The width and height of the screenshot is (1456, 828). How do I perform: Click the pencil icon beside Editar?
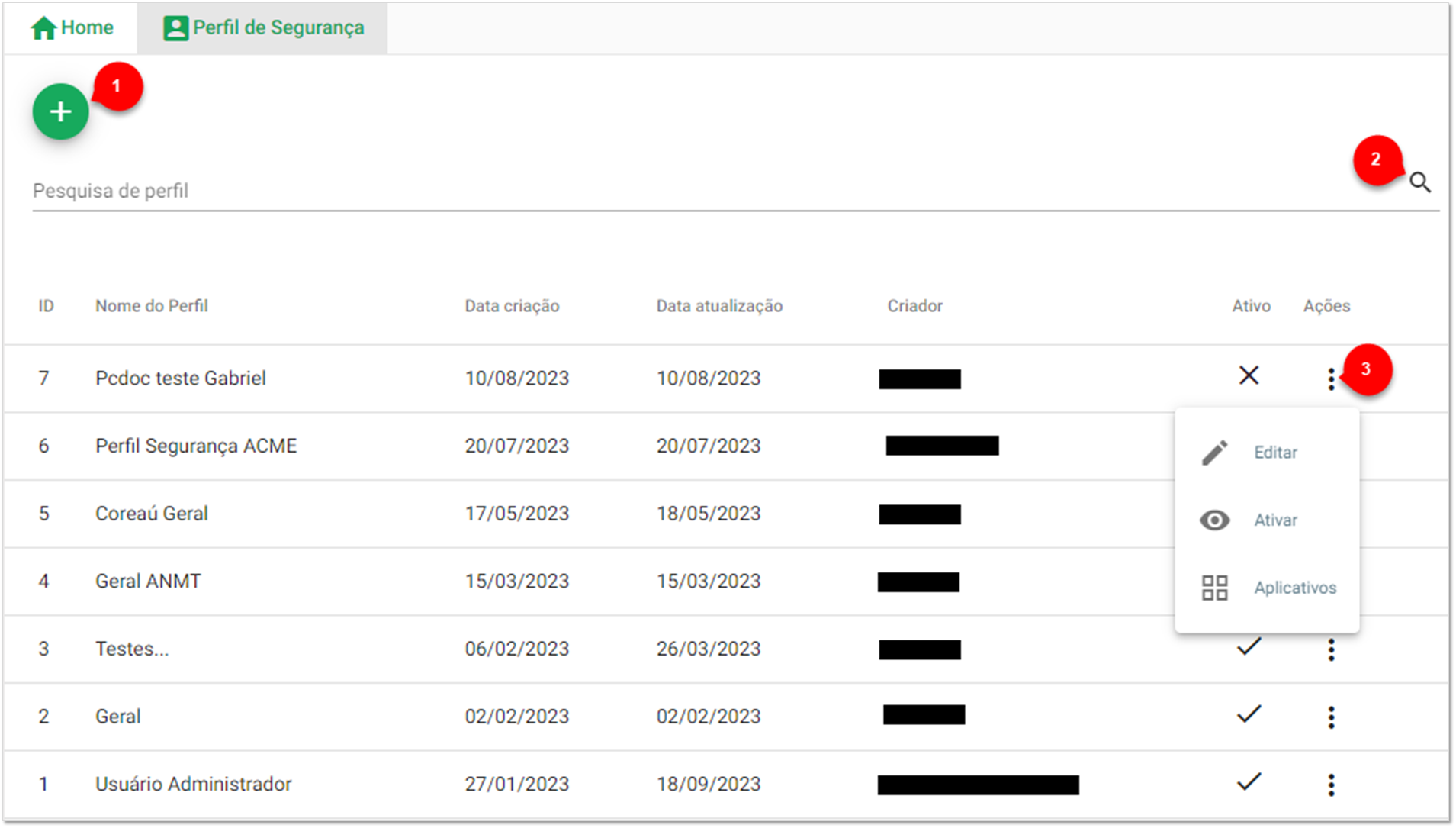1214,453
